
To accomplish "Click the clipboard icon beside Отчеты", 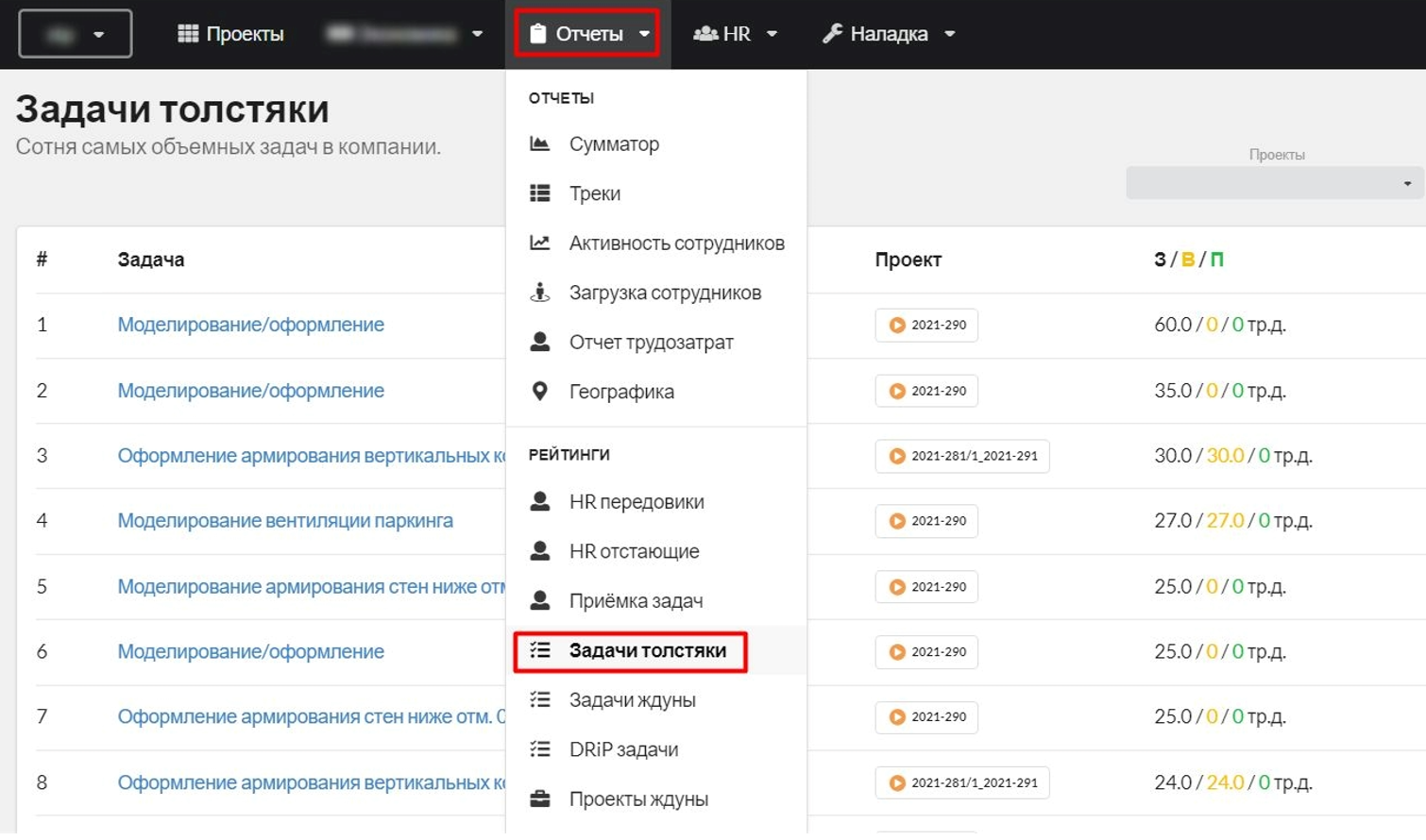I will (x=537, y=34).
